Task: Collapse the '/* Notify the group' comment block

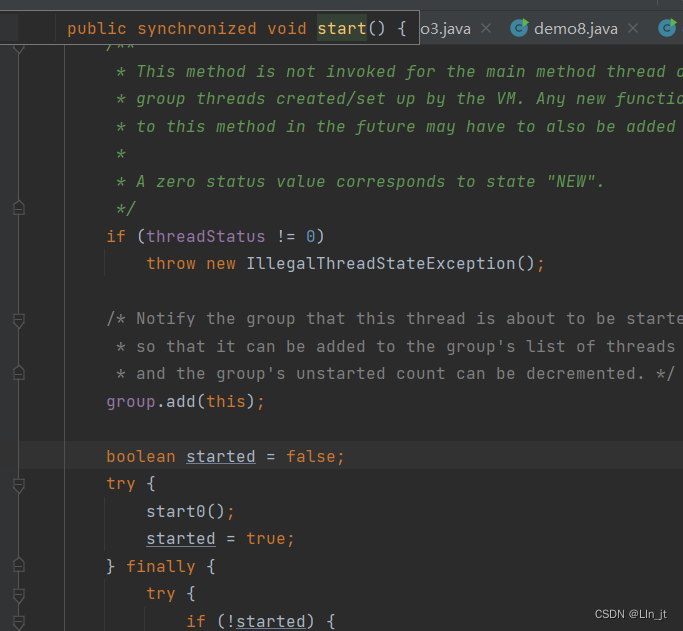Action: point(19,321)
